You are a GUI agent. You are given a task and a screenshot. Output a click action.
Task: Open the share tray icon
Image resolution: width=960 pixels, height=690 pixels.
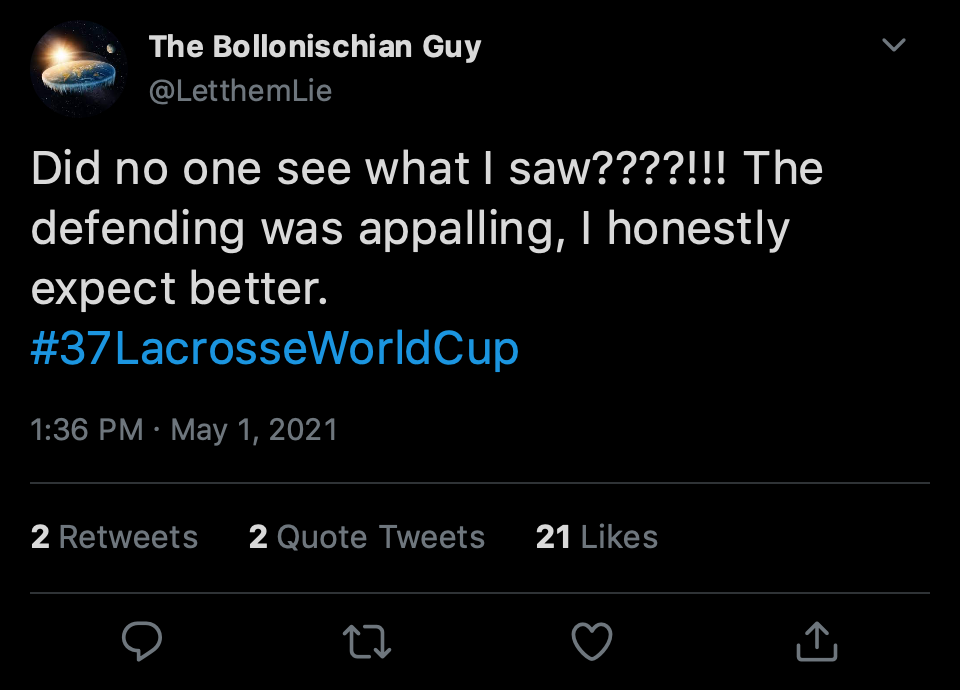click(816, 640)
